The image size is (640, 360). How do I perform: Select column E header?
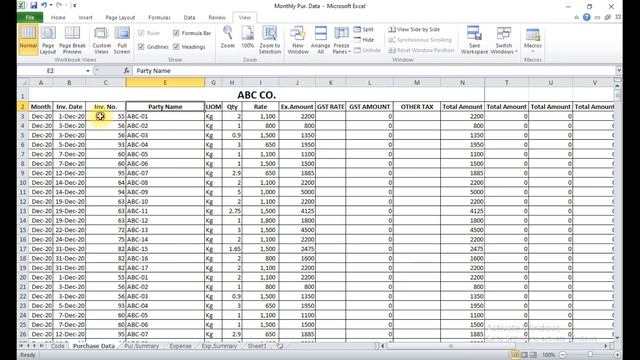click(x=165, y=82)
